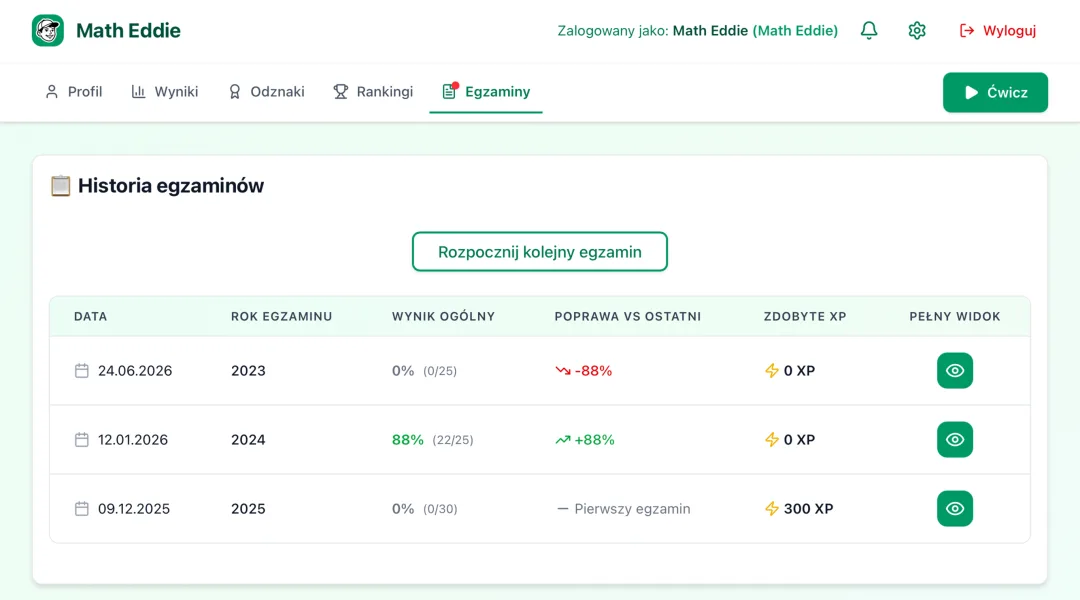
Task: Click calendar icon beside 09.12.2025
Action: tap(81, 508)
